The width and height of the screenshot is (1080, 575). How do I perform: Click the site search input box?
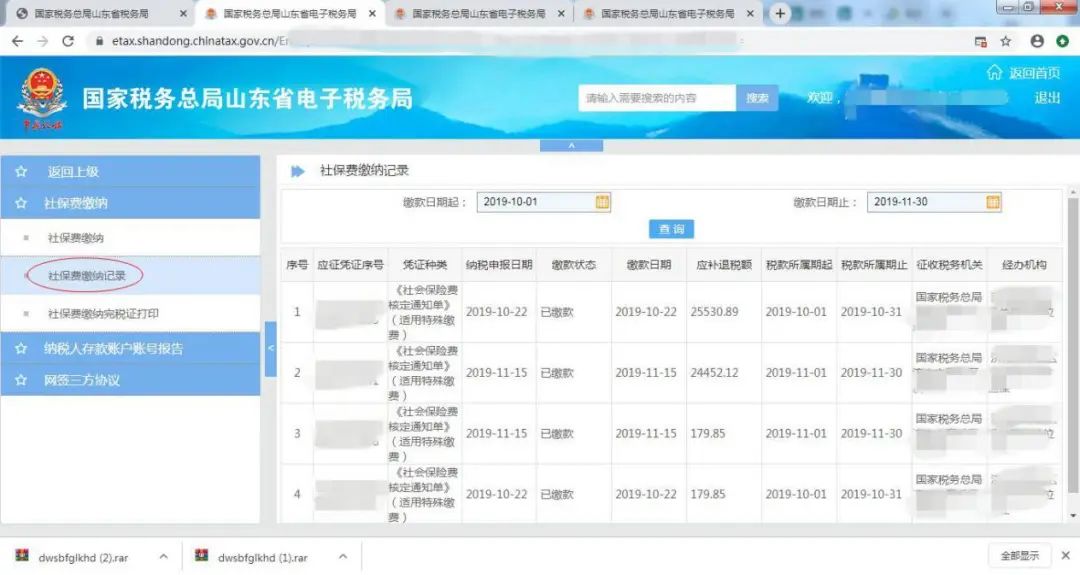click(x=657, y=98)
